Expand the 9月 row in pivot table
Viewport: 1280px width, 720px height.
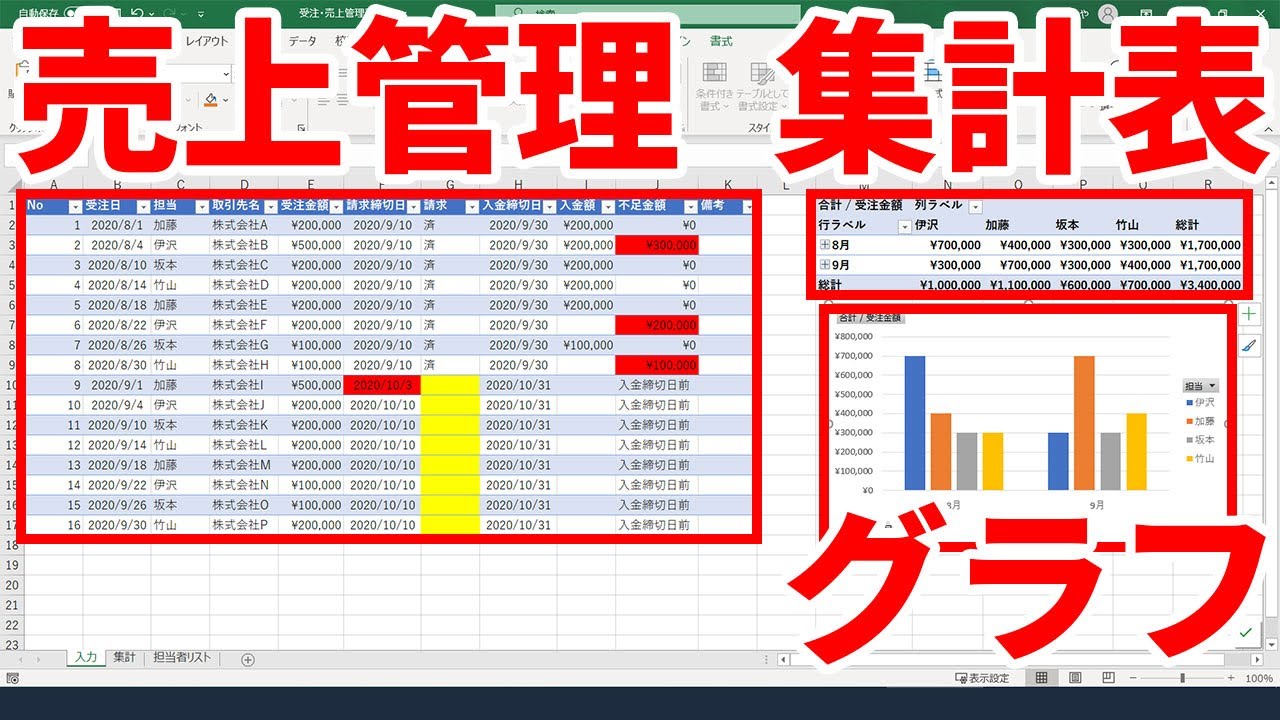(x=825, y=265)
